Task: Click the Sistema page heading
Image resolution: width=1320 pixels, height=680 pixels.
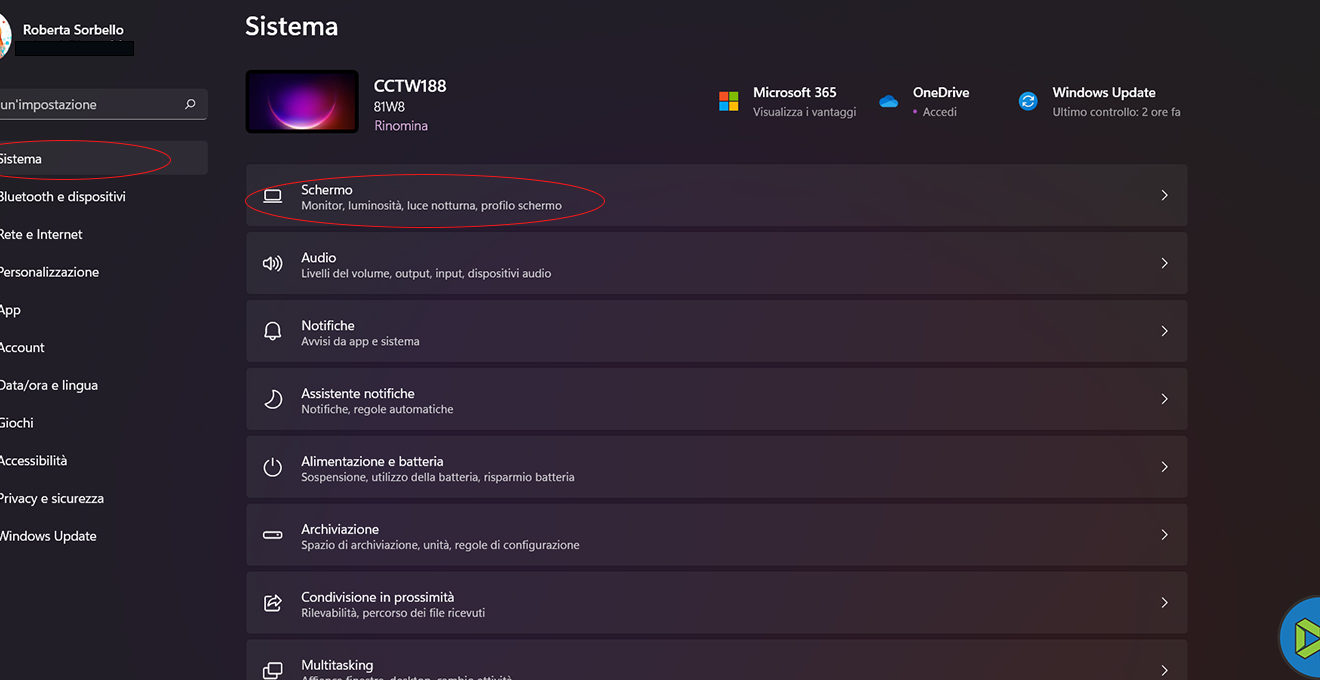Action: pos(292,26)
